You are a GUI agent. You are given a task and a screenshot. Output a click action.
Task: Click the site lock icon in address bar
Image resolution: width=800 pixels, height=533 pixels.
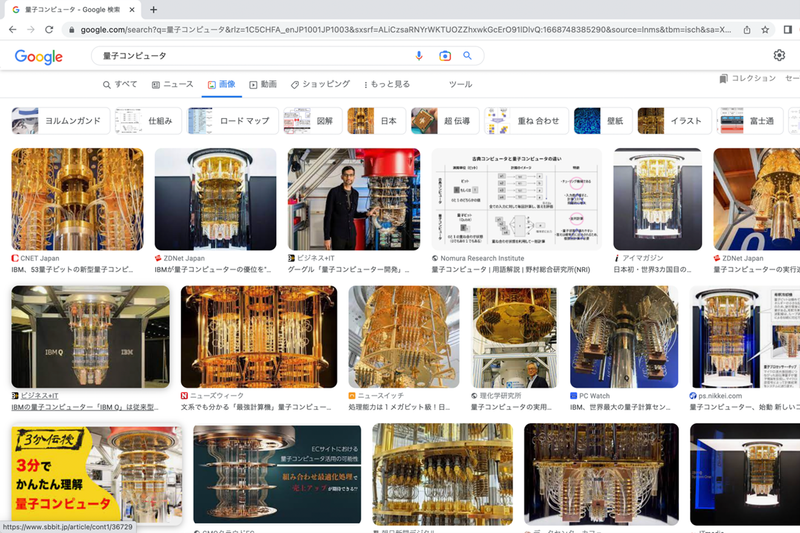[71, 30]
